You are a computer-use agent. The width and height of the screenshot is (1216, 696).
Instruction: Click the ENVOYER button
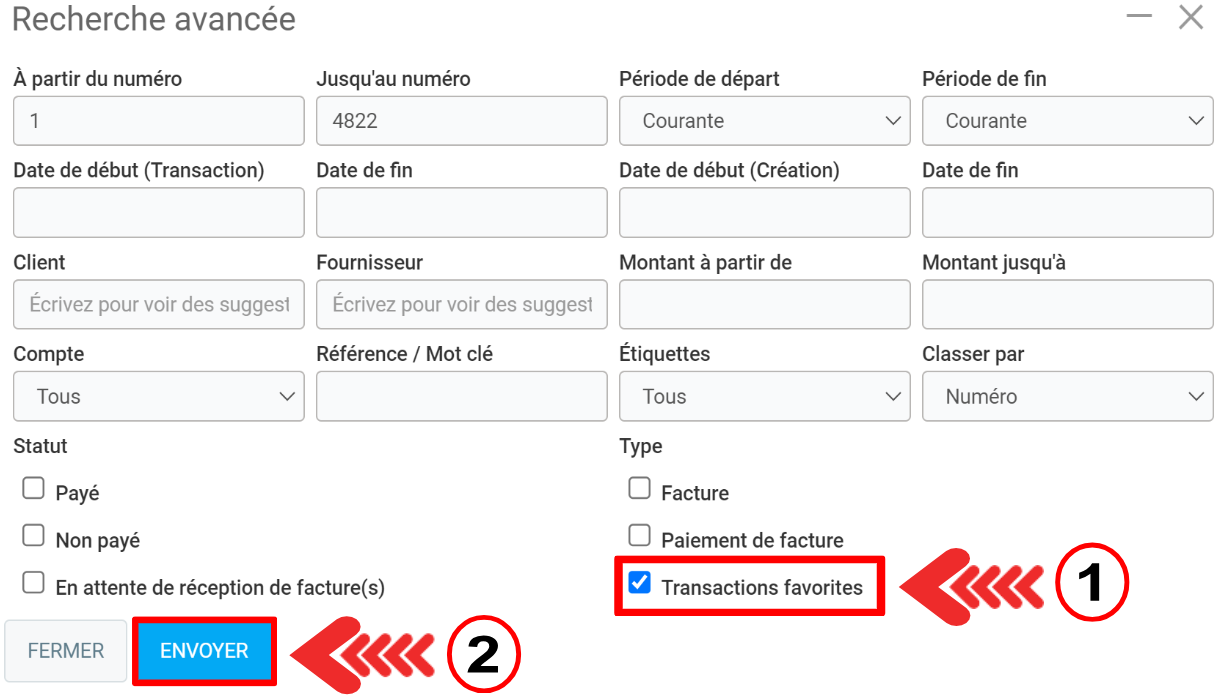pos(204,651)
